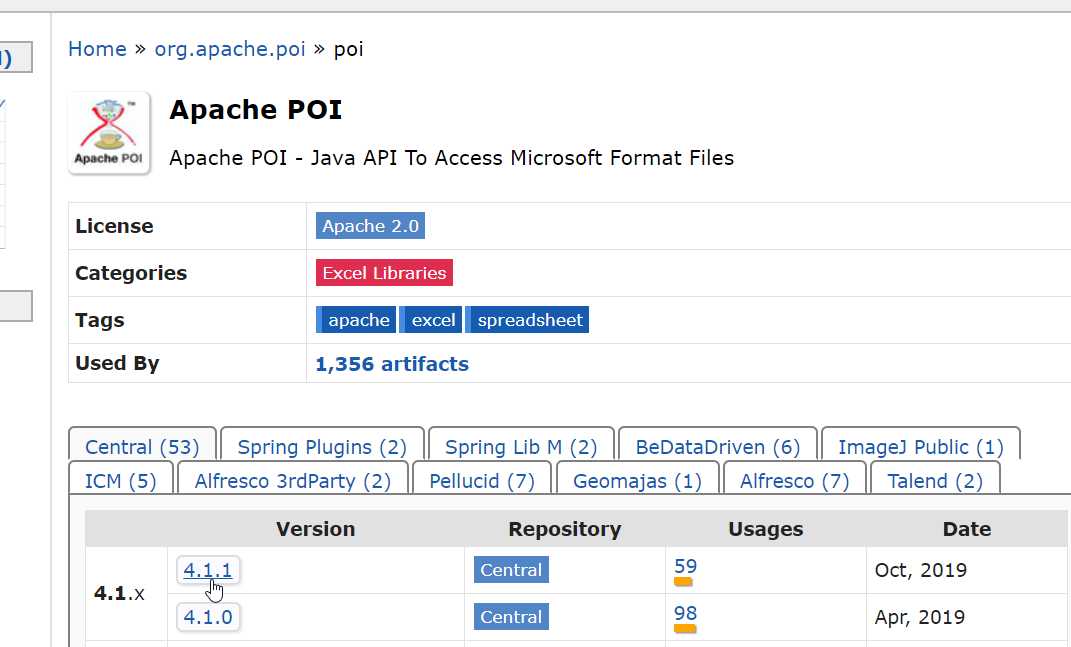
Task: Select the apache tag
Action: [x=357, y=320]
